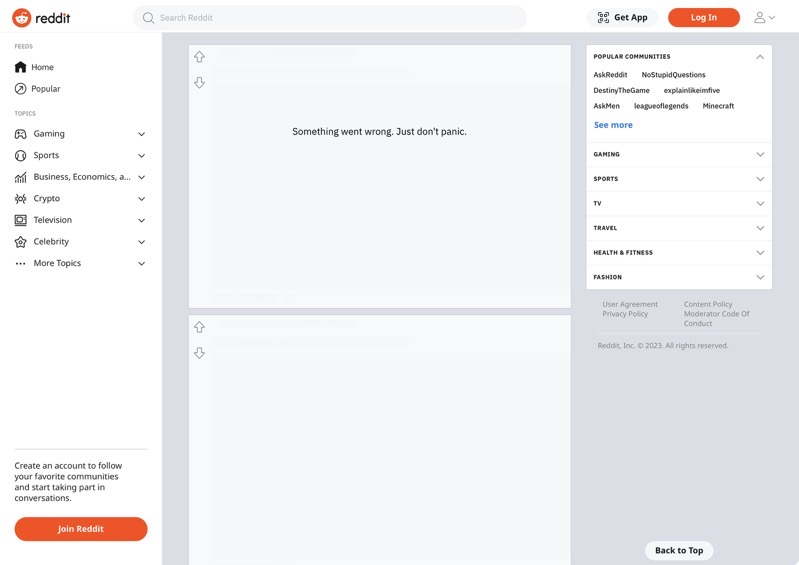Open the Popular feed

(46, 89)
